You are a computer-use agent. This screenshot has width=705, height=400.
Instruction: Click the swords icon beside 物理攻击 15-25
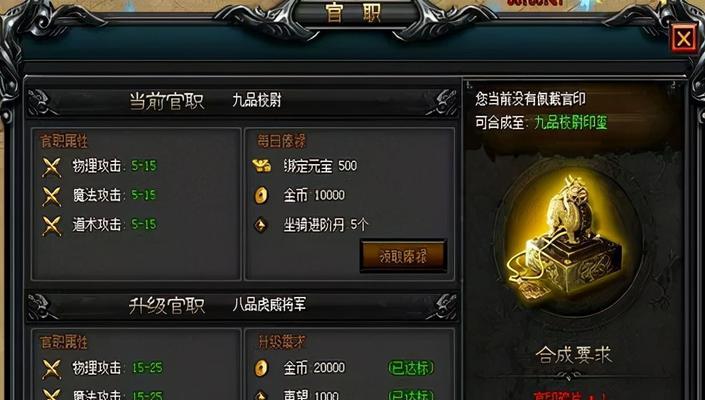pos(51,369)
